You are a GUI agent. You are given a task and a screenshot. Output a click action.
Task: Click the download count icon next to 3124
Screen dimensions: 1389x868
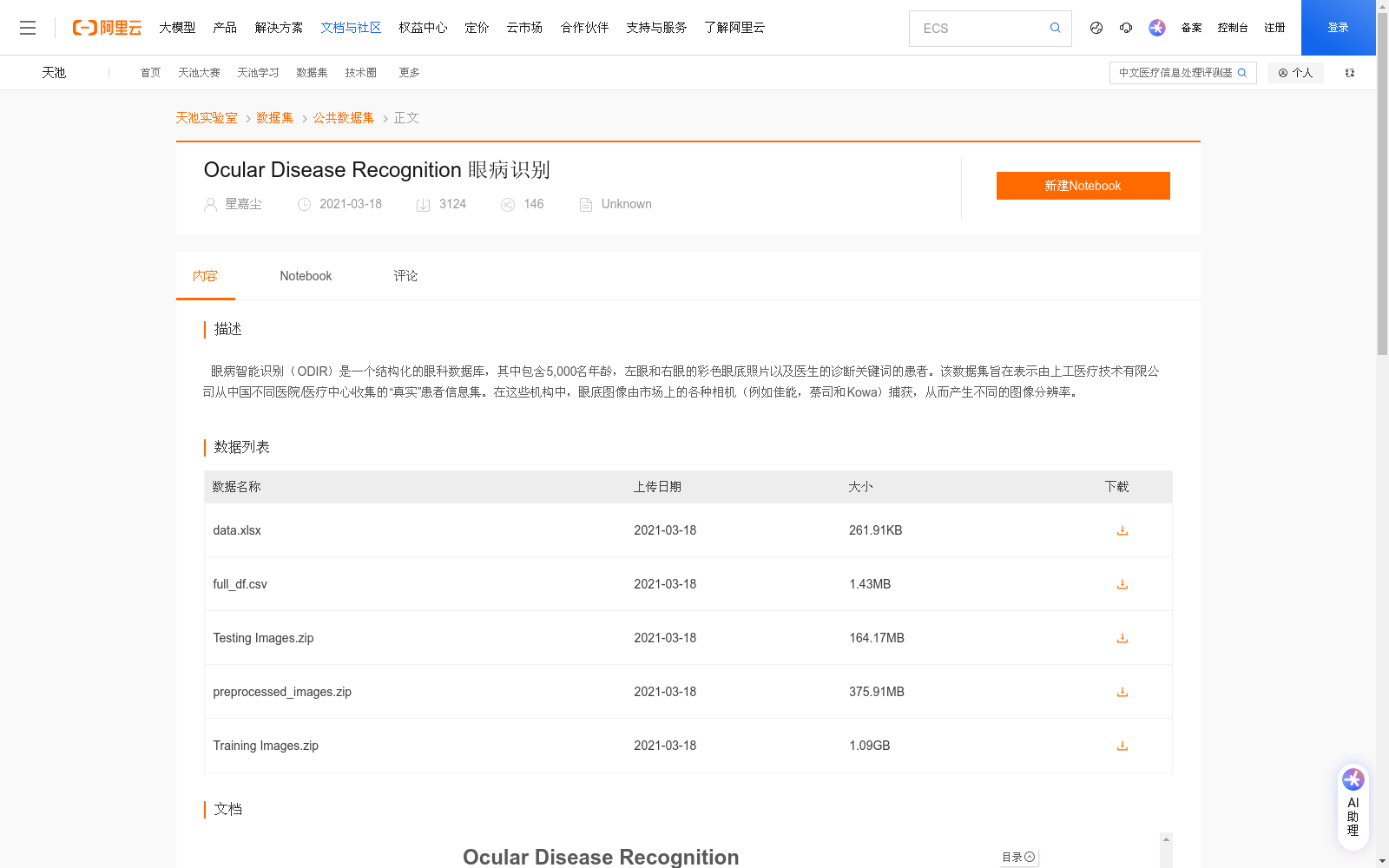(x=423, y=205)
